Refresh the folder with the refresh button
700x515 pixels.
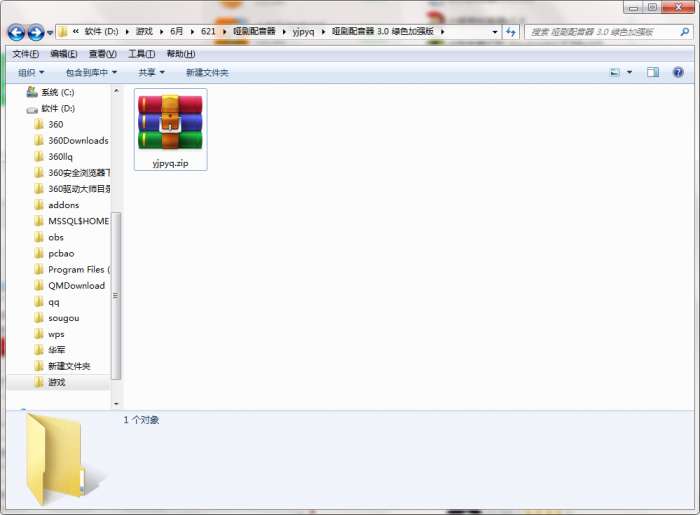click(511, 32)
